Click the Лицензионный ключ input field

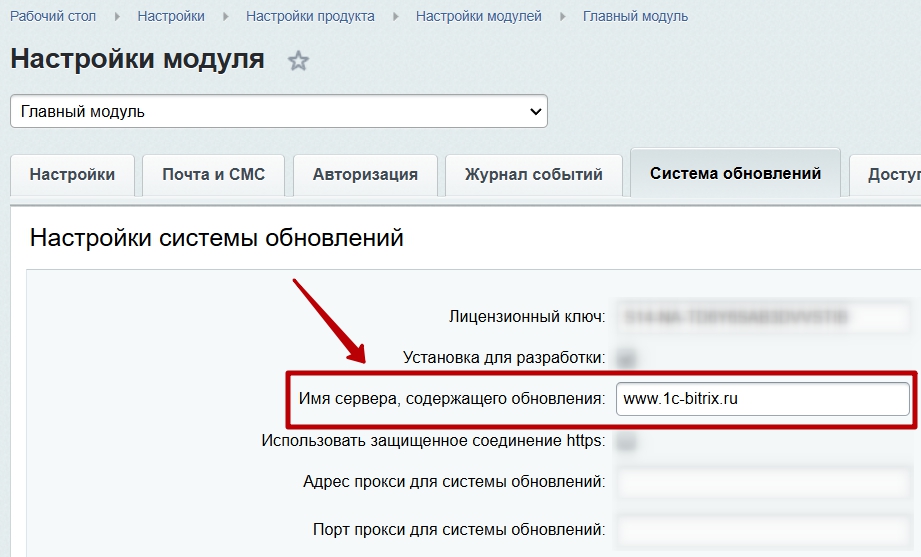pos(762,317)
